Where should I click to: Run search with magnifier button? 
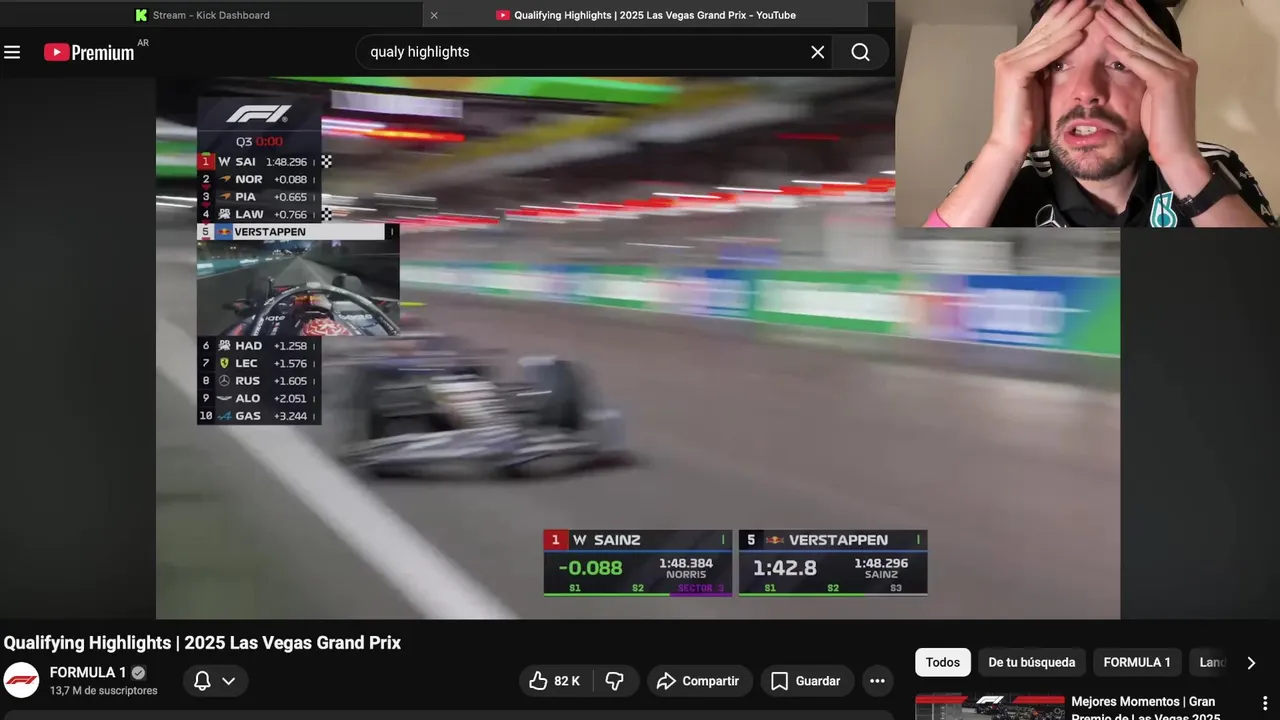(861, 52)
